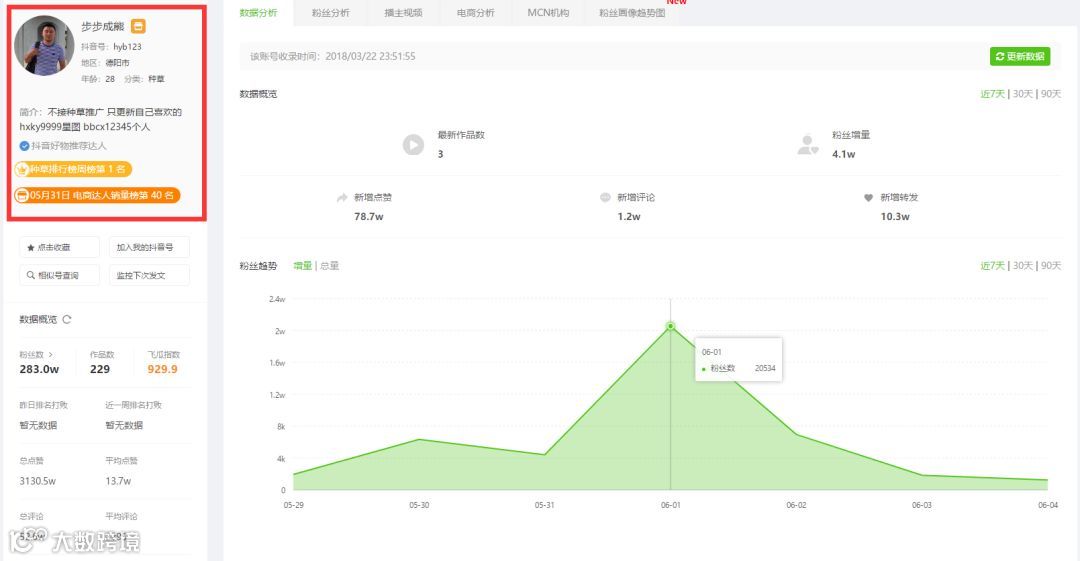Viewport: 1080px width, 561px height.
Task: Switch fan trend chart to 增量
Action: click(x=302, y=266)
